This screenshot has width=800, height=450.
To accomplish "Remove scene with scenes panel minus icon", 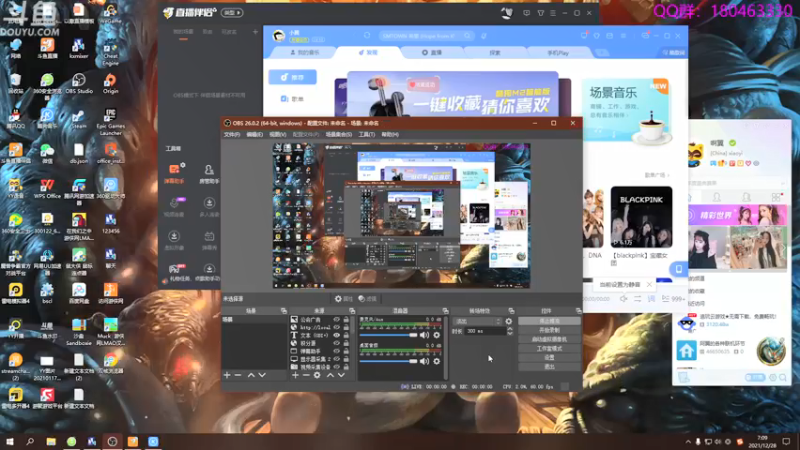I will click(x=238, y=375).
